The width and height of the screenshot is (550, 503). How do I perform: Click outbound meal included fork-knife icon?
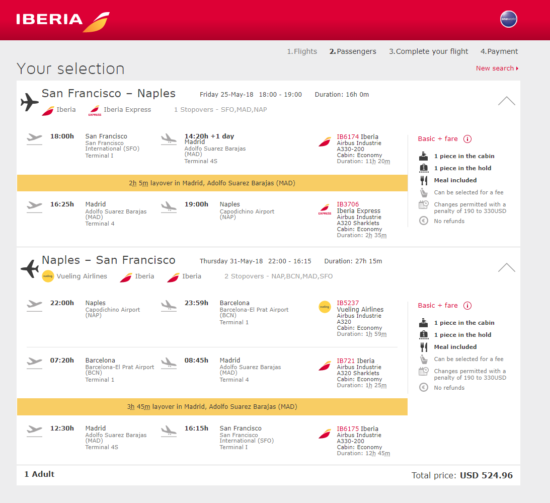[424, 180]
